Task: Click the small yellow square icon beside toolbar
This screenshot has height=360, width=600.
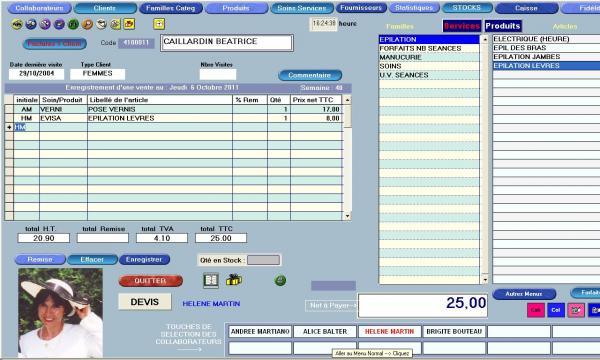Action: [159, 24]
